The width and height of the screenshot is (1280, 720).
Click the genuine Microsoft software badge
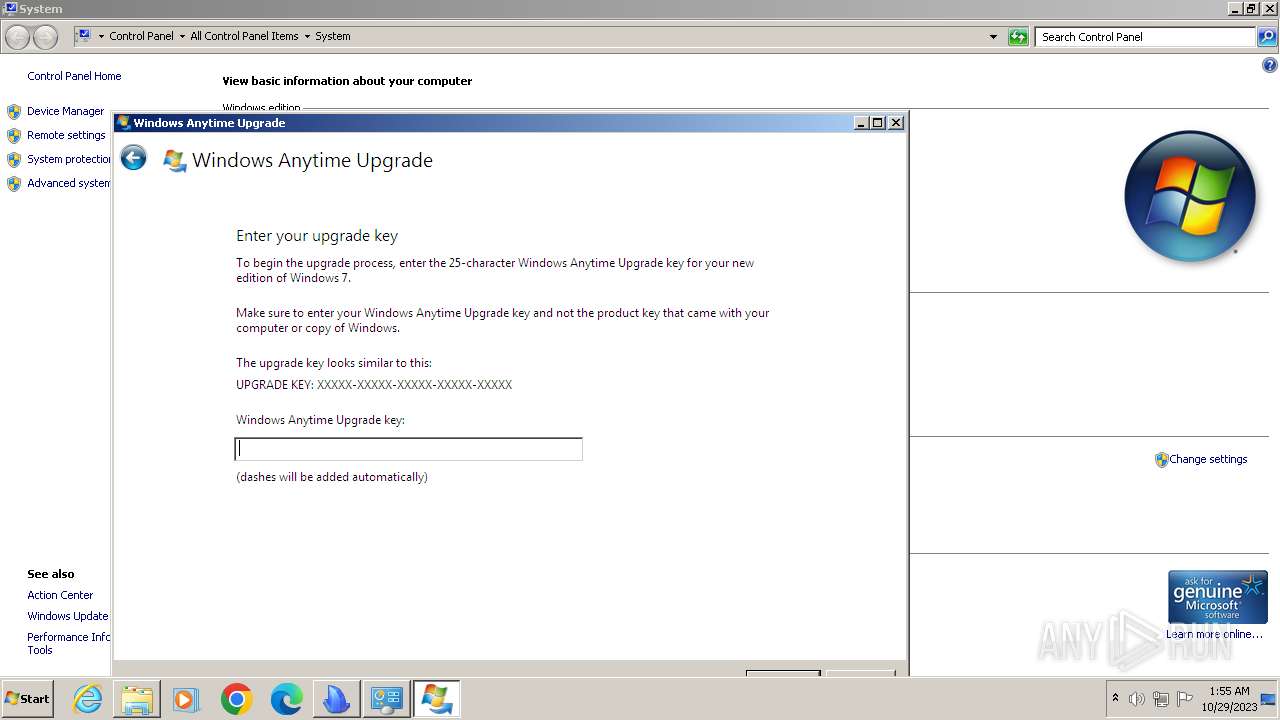(x=1217, y=597)
